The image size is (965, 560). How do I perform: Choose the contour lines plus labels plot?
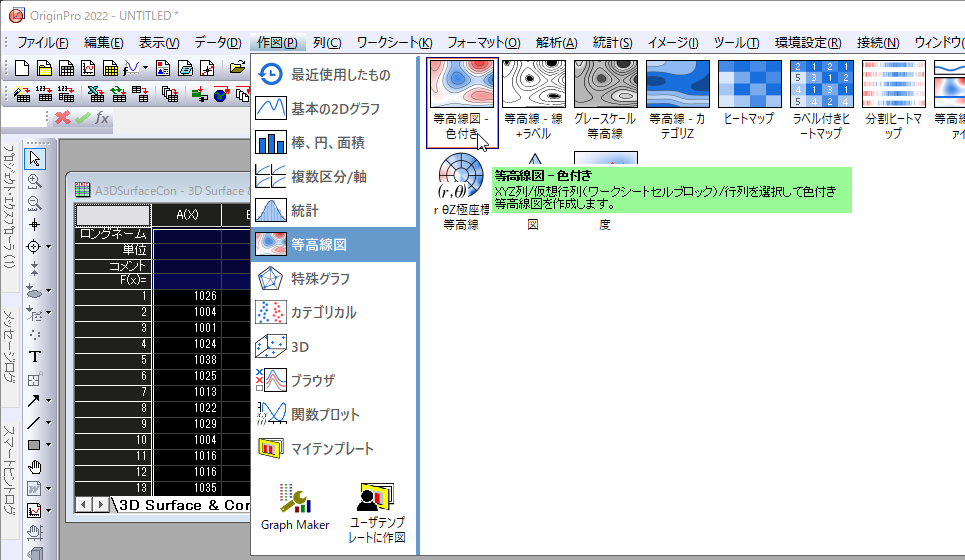[x=534, y=101]
